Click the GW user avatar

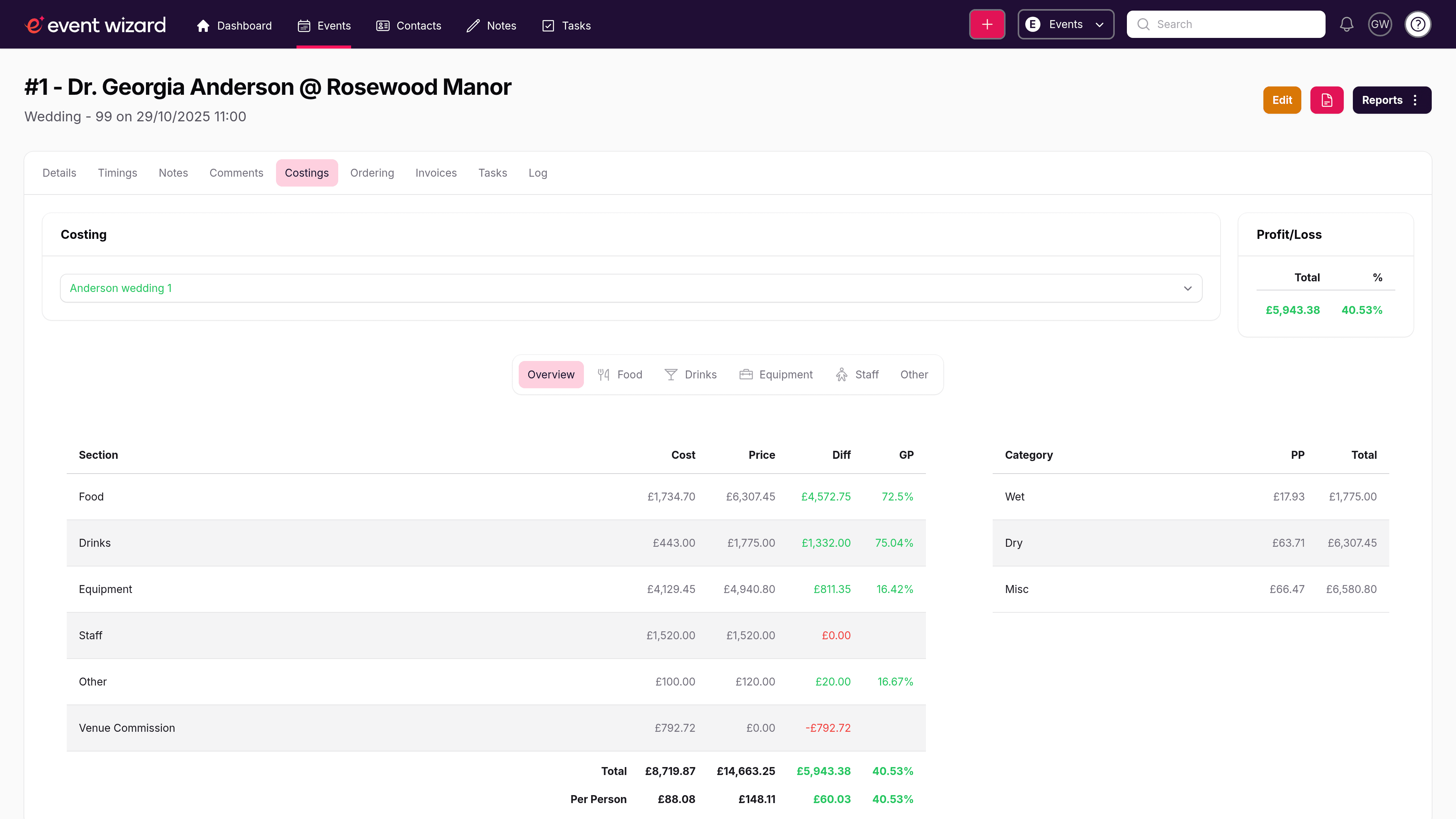[1380, 24]
